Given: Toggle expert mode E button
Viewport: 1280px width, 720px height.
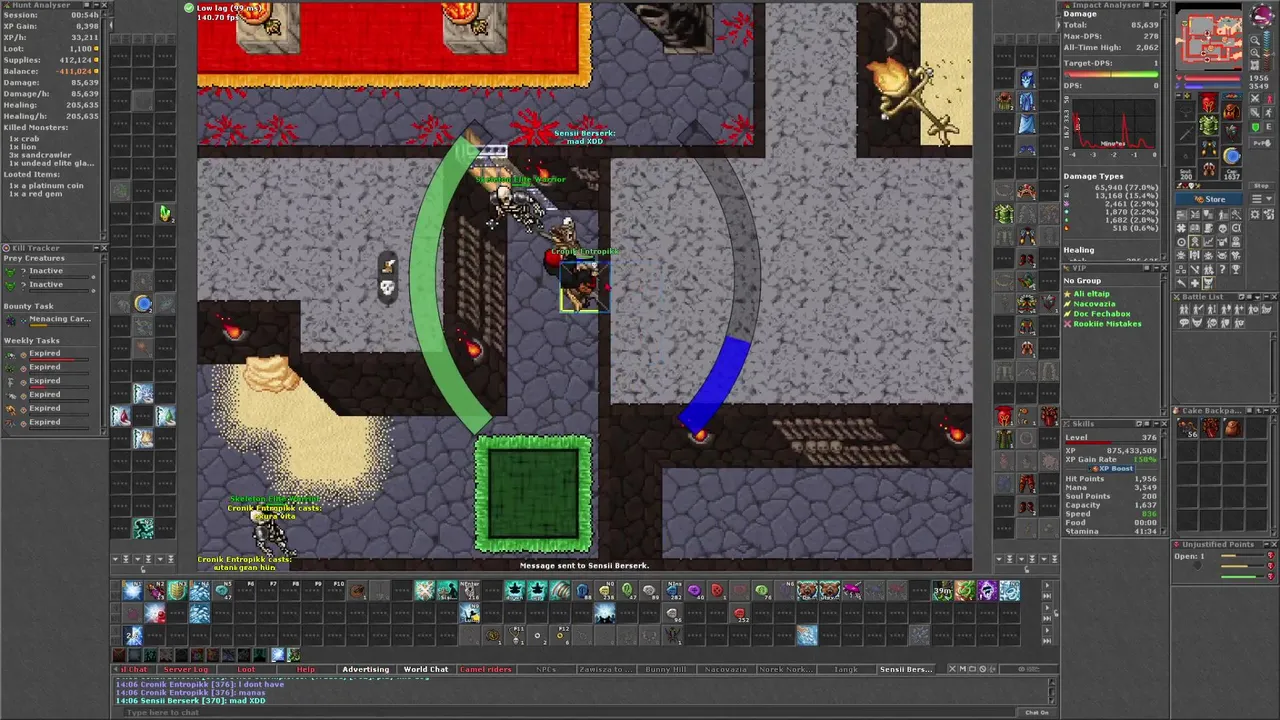Looking at the screenshot, I should click(1269, 127).
